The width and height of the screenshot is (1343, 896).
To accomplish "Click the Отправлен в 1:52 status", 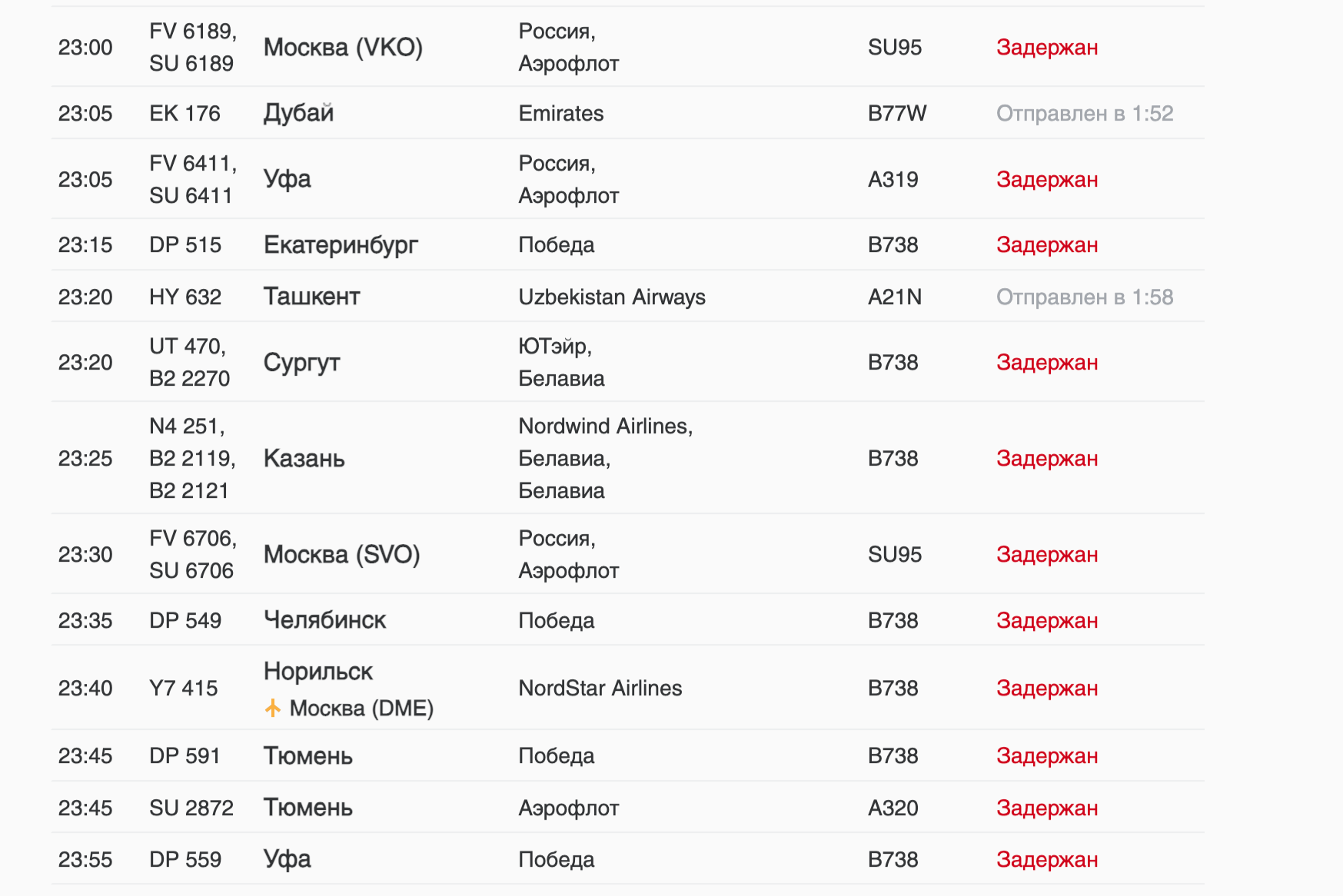I will 1084,114.
